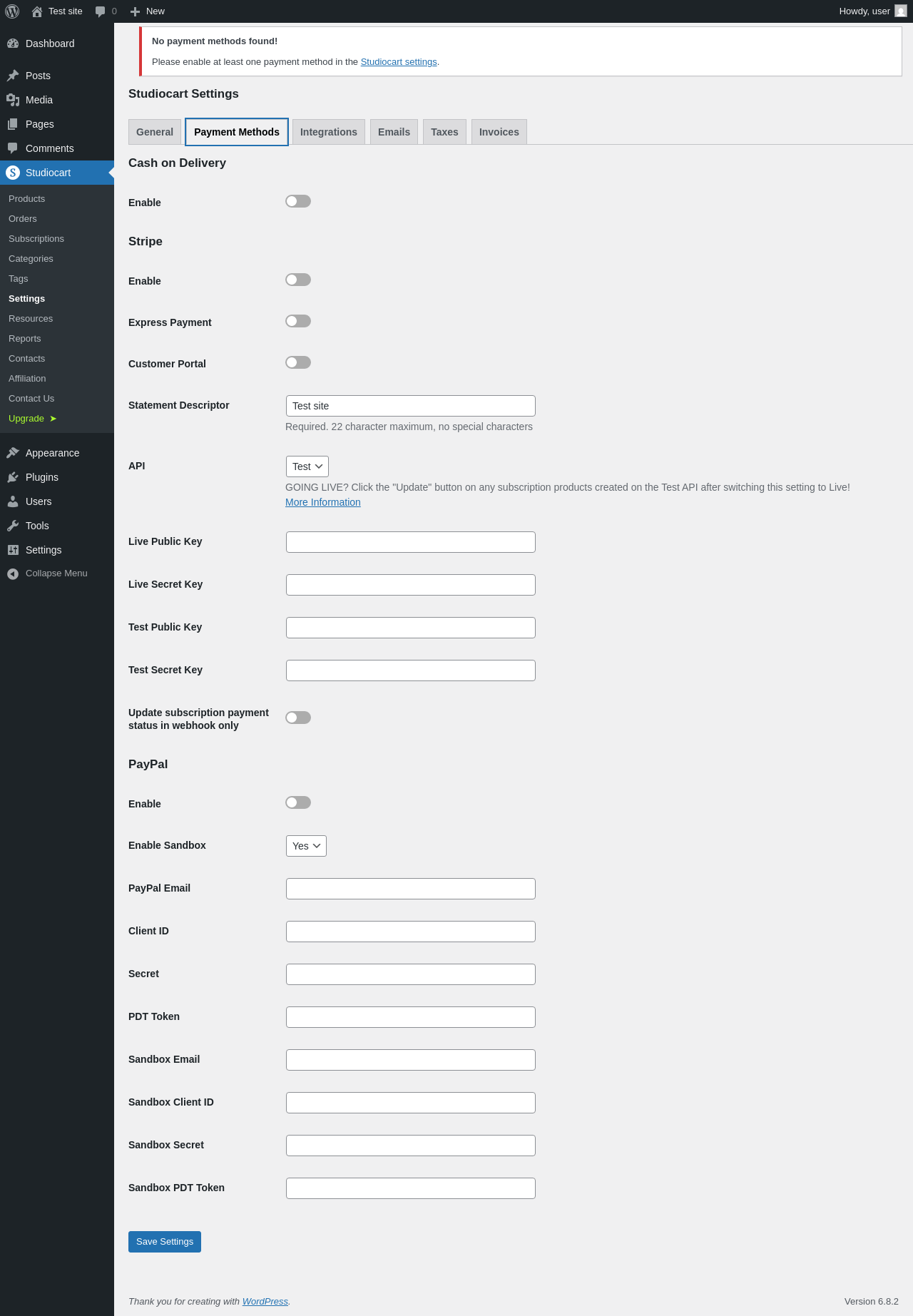Click the Pages icon in sidebar
The height and width of the screenshot is (1316, 913).
click(x=13, y=124)
